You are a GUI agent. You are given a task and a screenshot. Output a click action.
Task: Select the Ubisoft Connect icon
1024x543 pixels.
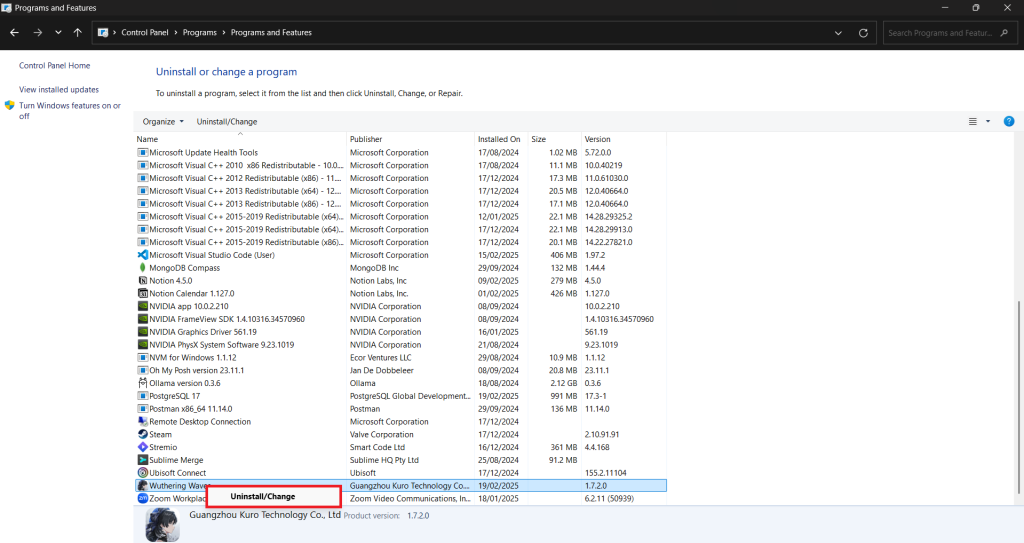click(x=142, y=473)
